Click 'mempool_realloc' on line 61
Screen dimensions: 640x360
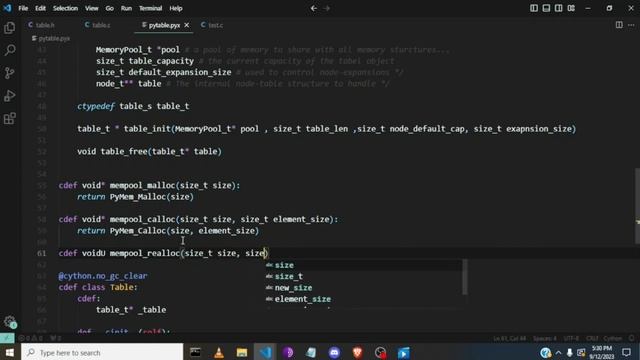coord(145,253)
